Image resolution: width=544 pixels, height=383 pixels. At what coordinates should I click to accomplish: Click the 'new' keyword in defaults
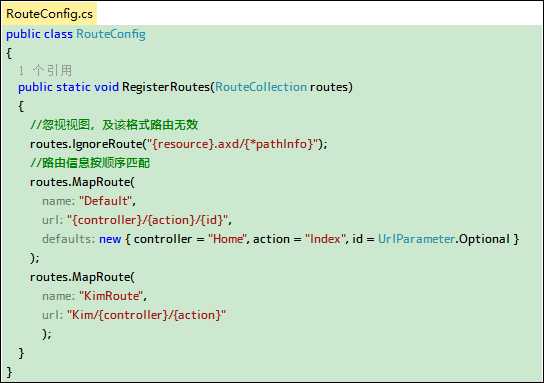pos(110,239)
